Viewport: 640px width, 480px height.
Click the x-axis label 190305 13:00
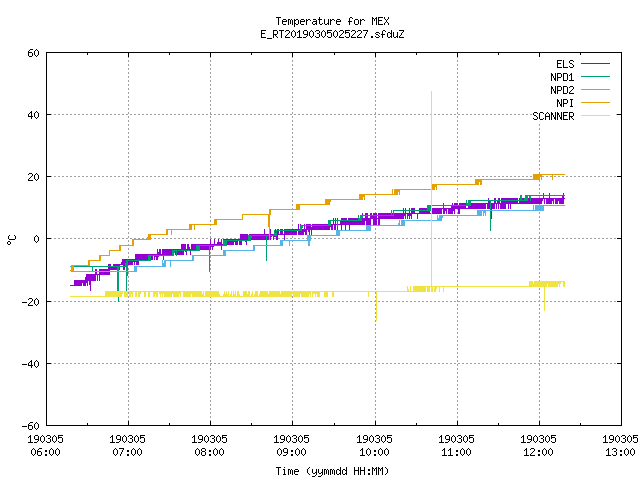coord(620,446)
